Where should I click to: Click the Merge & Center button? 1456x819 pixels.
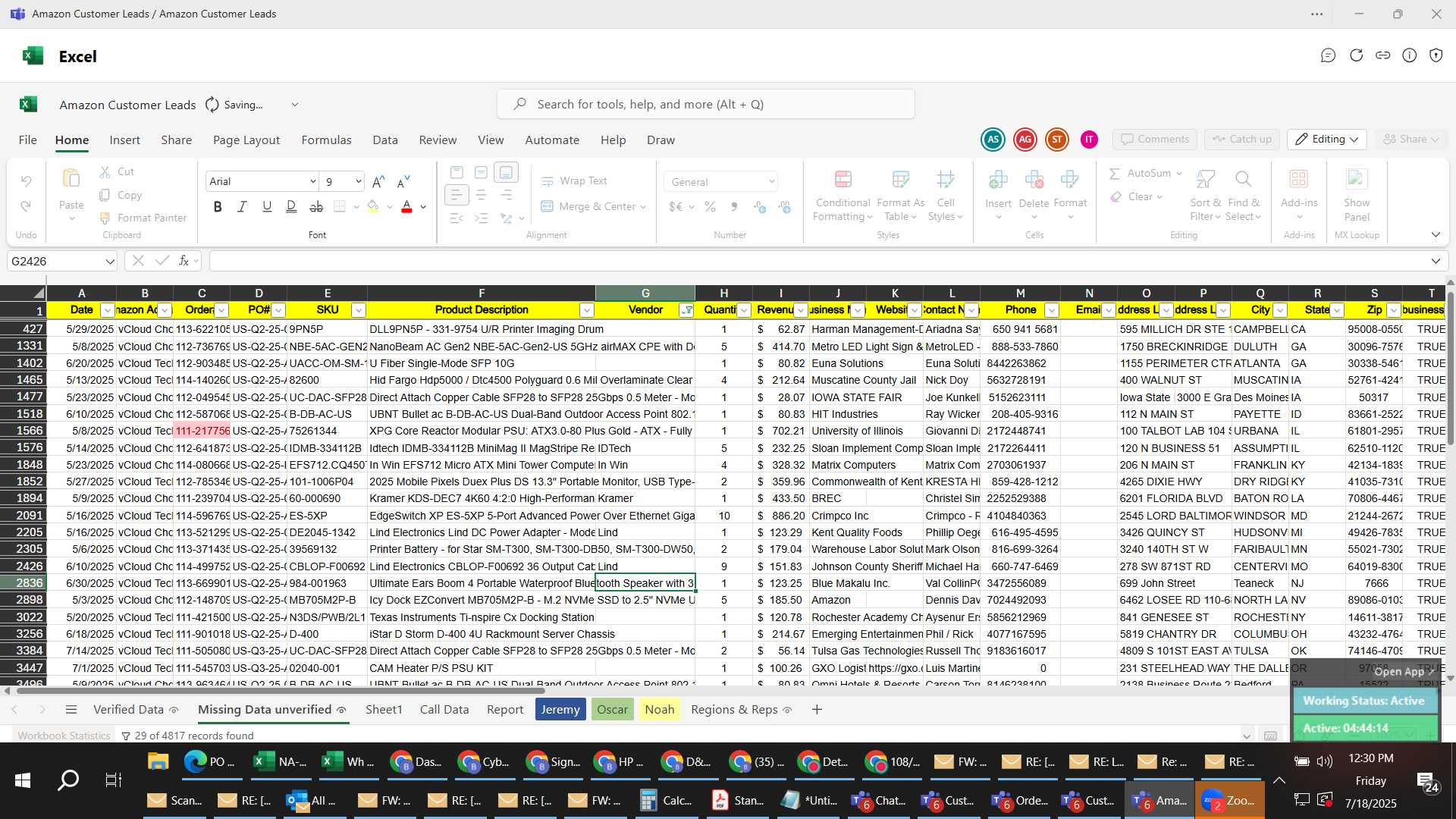coord(588,207)
